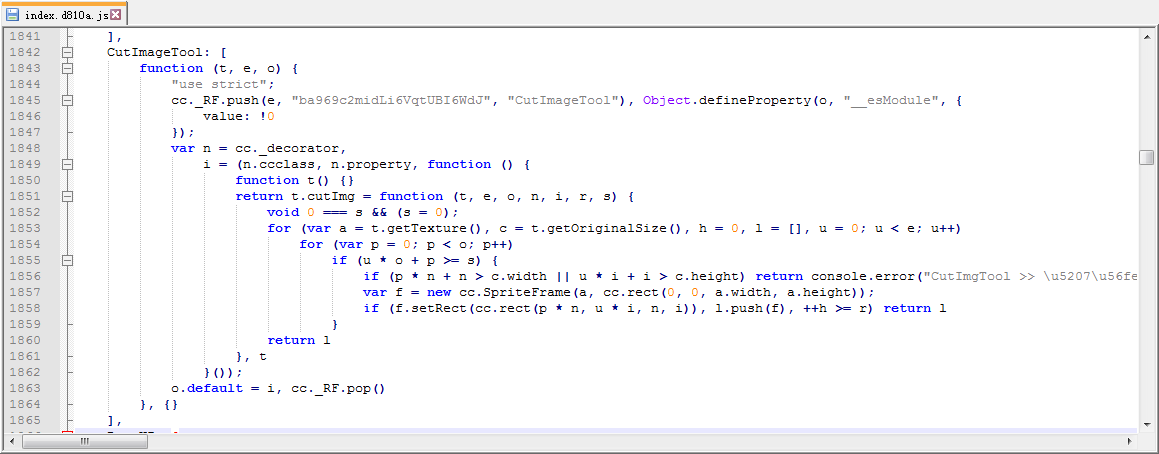
Task: Click the "function t() {}" text on line 1850
Action: [x=295, y=180]
